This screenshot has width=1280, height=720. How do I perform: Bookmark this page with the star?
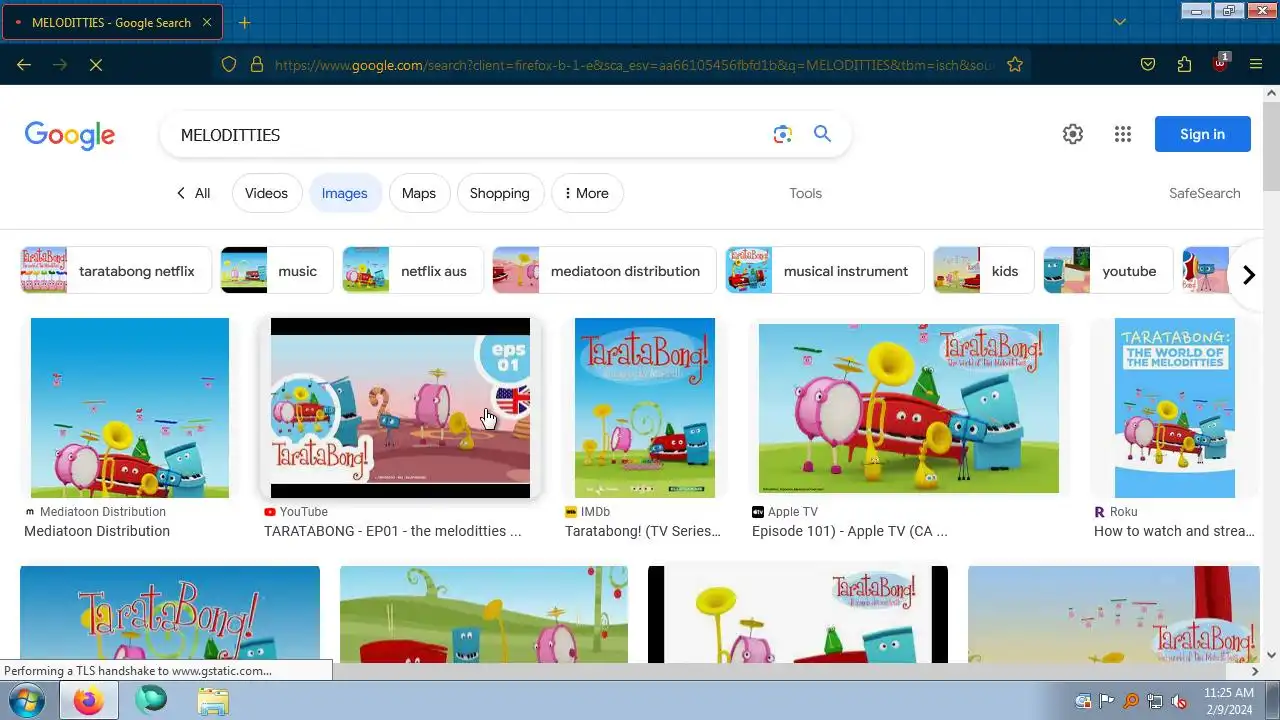[1015, 64]
